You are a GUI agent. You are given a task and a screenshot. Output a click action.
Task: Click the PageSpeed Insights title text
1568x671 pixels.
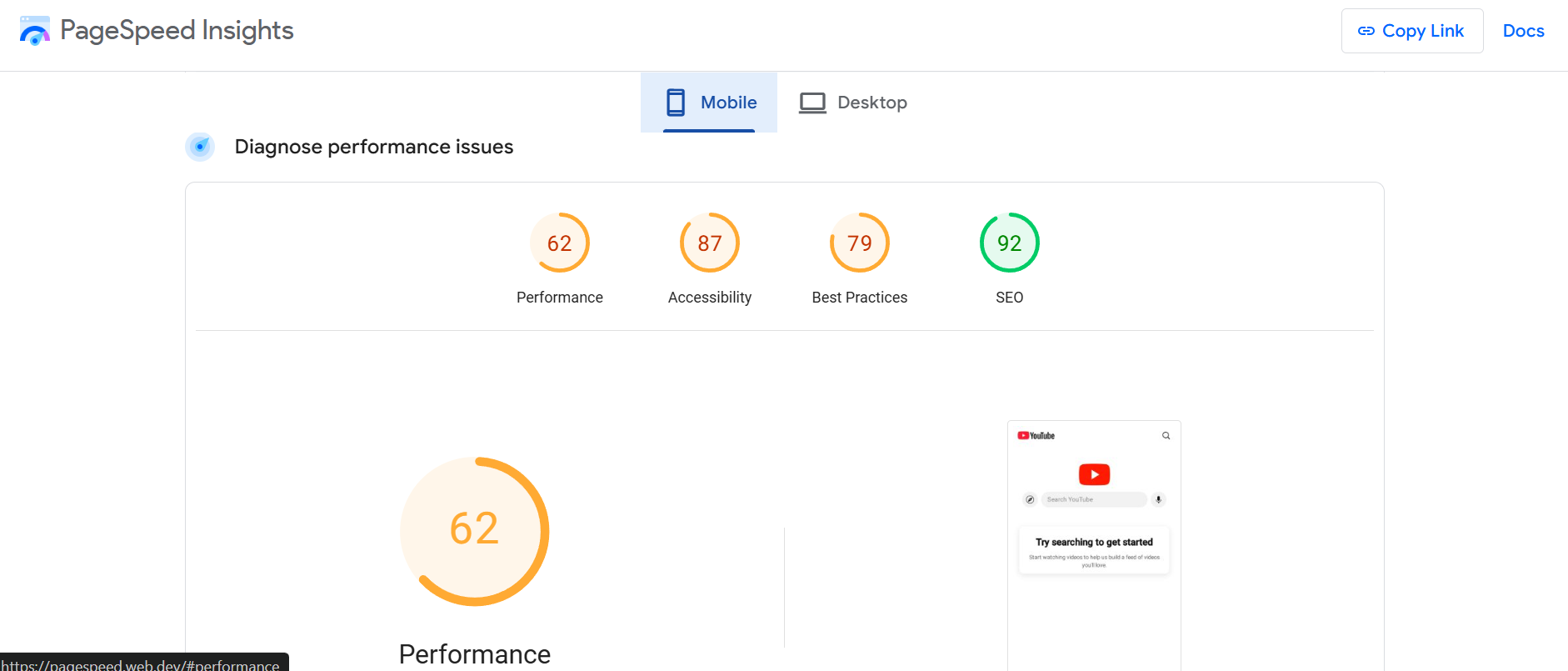point(177,31)
